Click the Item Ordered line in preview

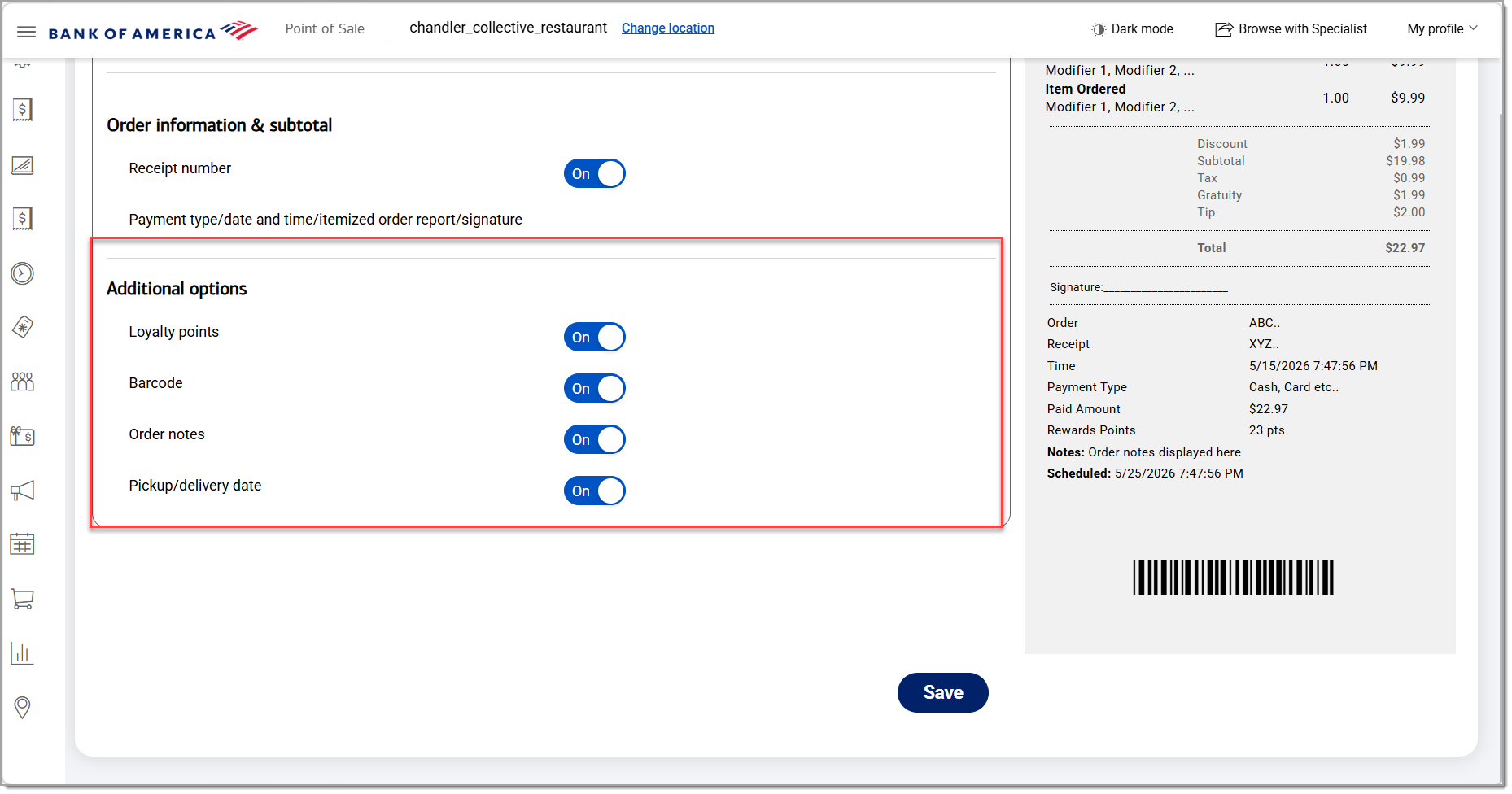(x=1086, y=89)
